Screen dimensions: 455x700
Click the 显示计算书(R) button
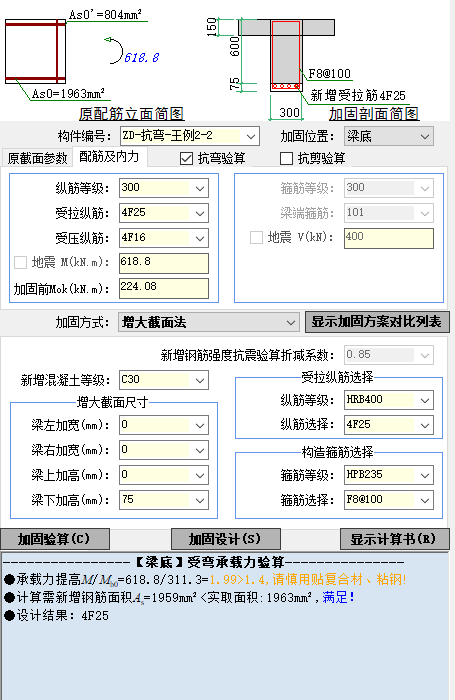[x=394, y=539]
